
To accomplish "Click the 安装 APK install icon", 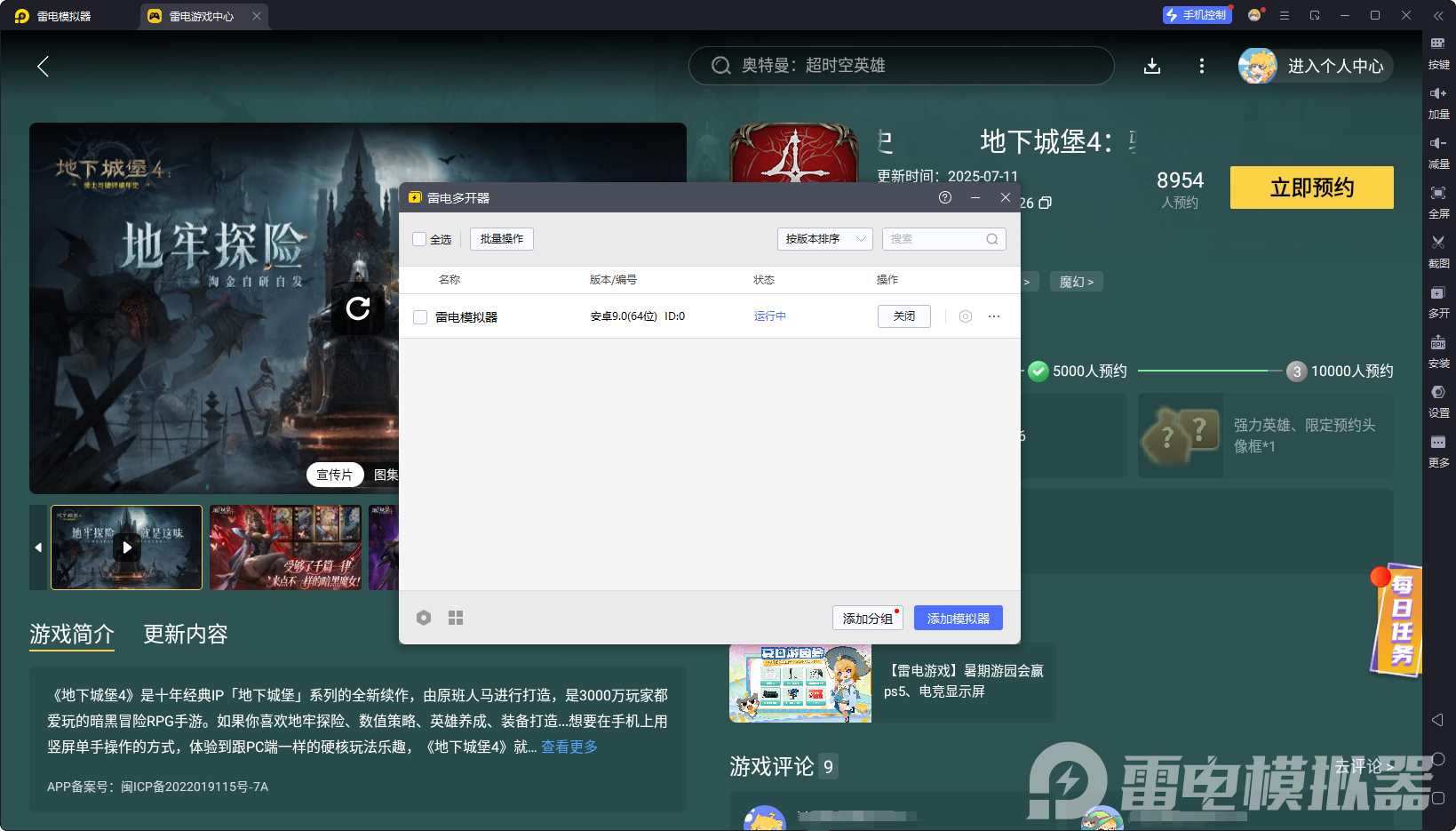I will click(1437, 343).
